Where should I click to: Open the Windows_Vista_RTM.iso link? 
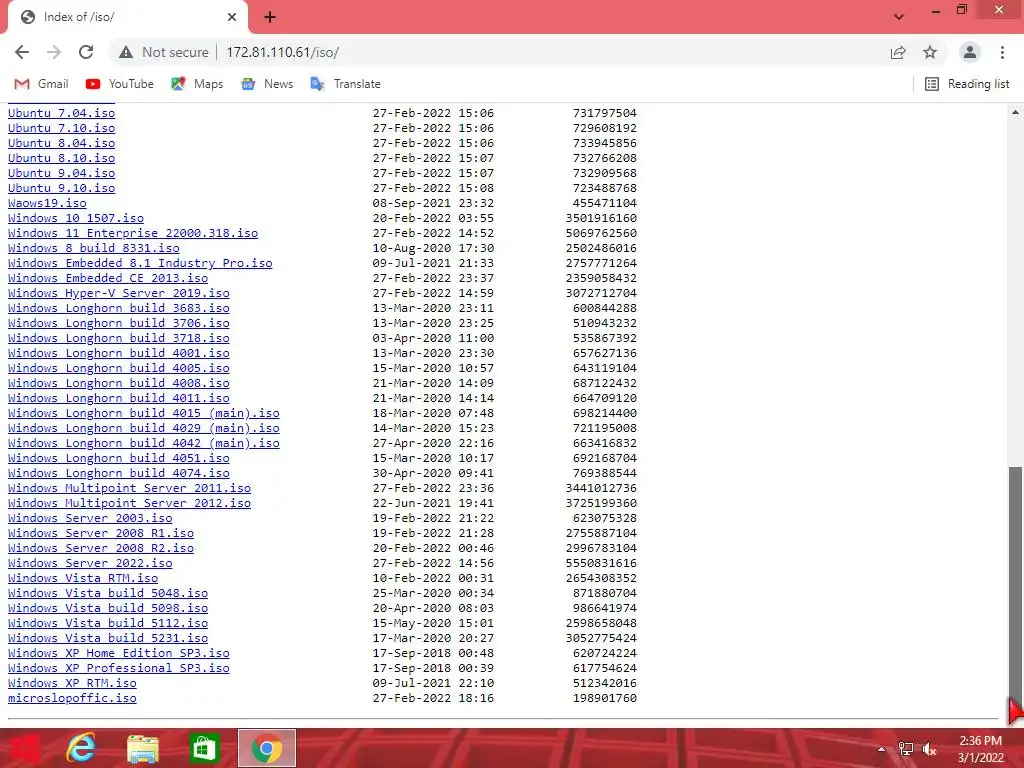(x=83, y=579)
